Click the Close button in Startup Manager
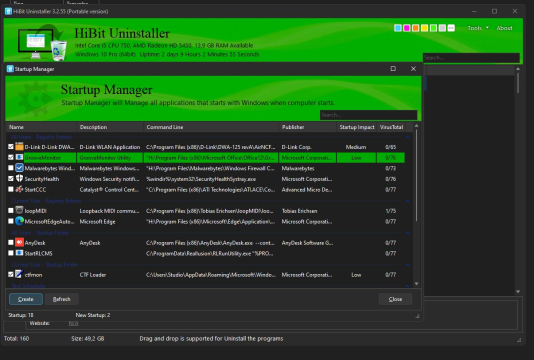This screenshot has width=534, height=360. tap(395, 299)
